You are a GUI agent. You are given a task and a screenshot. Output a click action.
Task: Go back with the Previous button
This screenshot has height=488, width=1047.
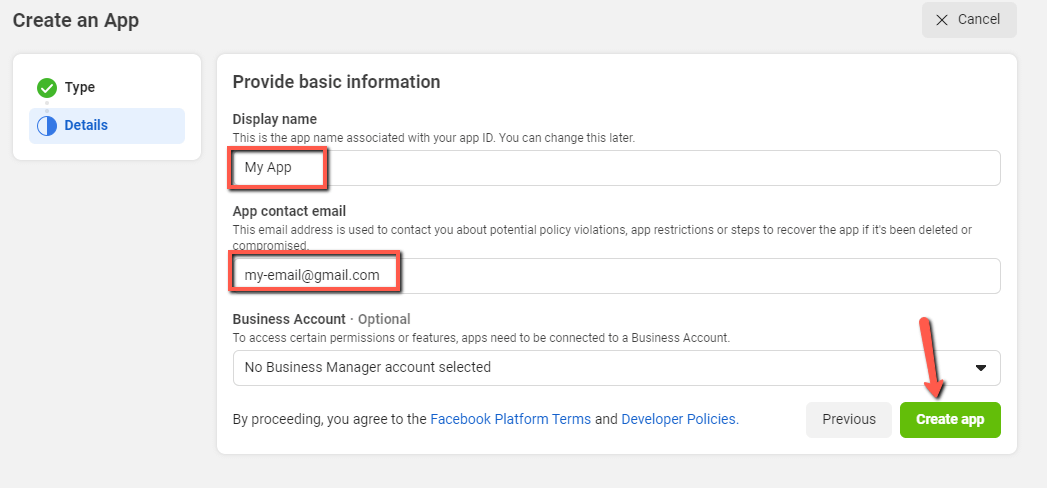click(848, 420)
